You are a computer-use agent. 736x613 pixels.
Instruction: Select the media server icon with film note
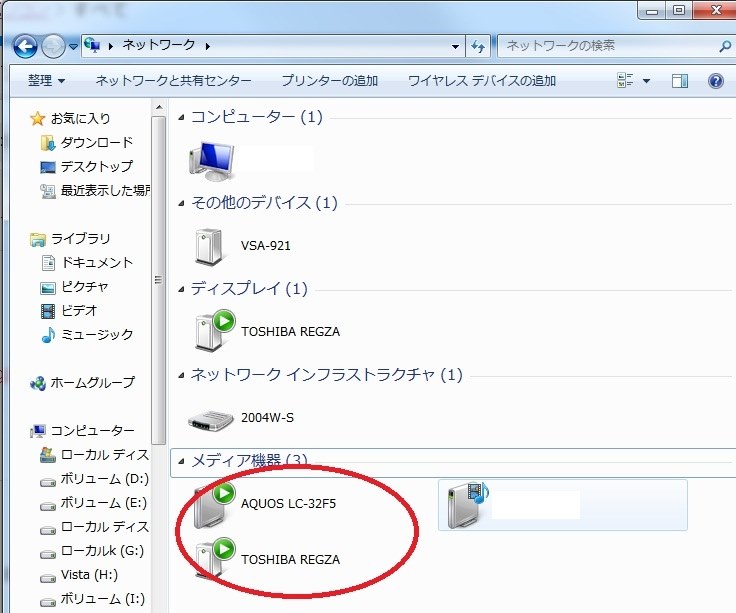tap(468, 505)
